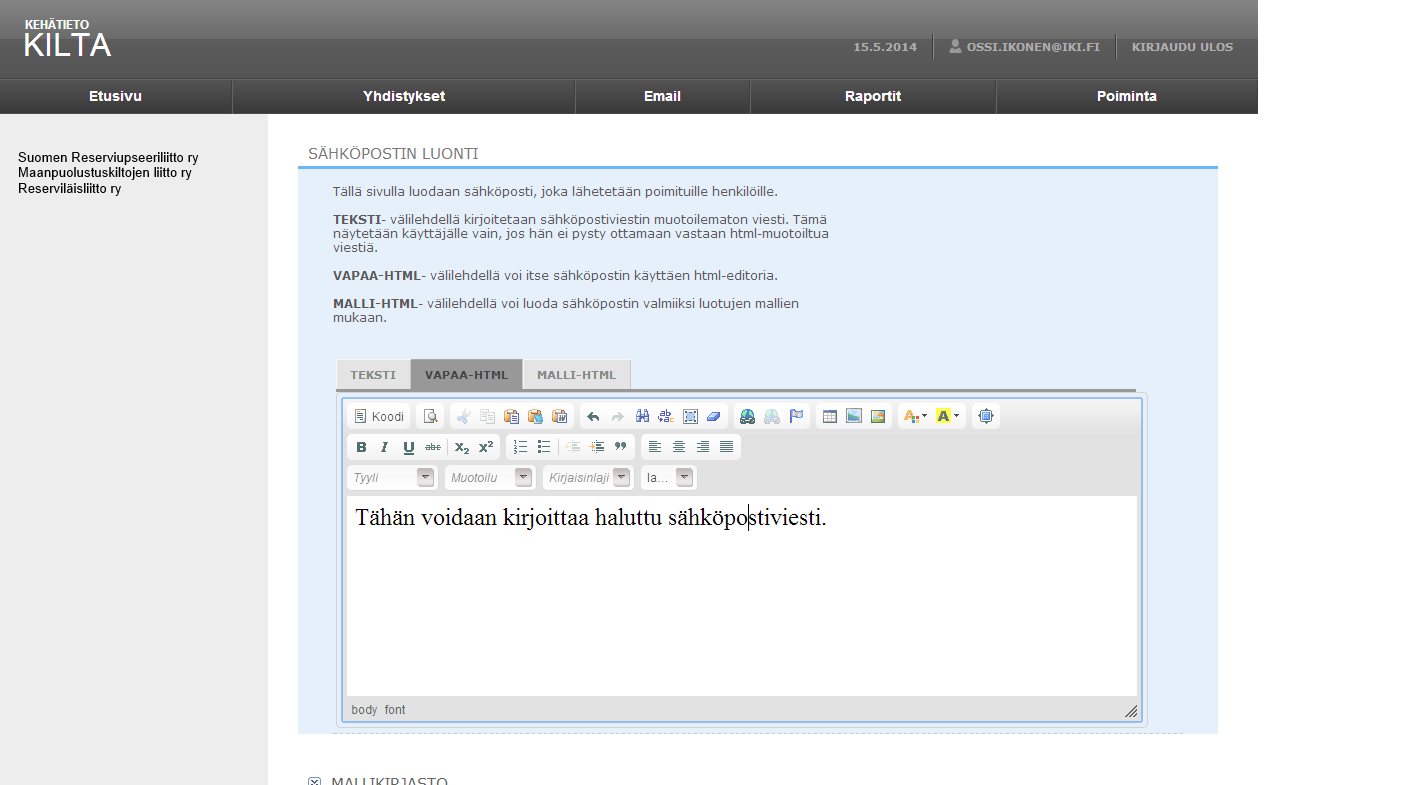1417x785 pixels.
Task: Underline text with the U icon
Action: (x=408, y=447)
